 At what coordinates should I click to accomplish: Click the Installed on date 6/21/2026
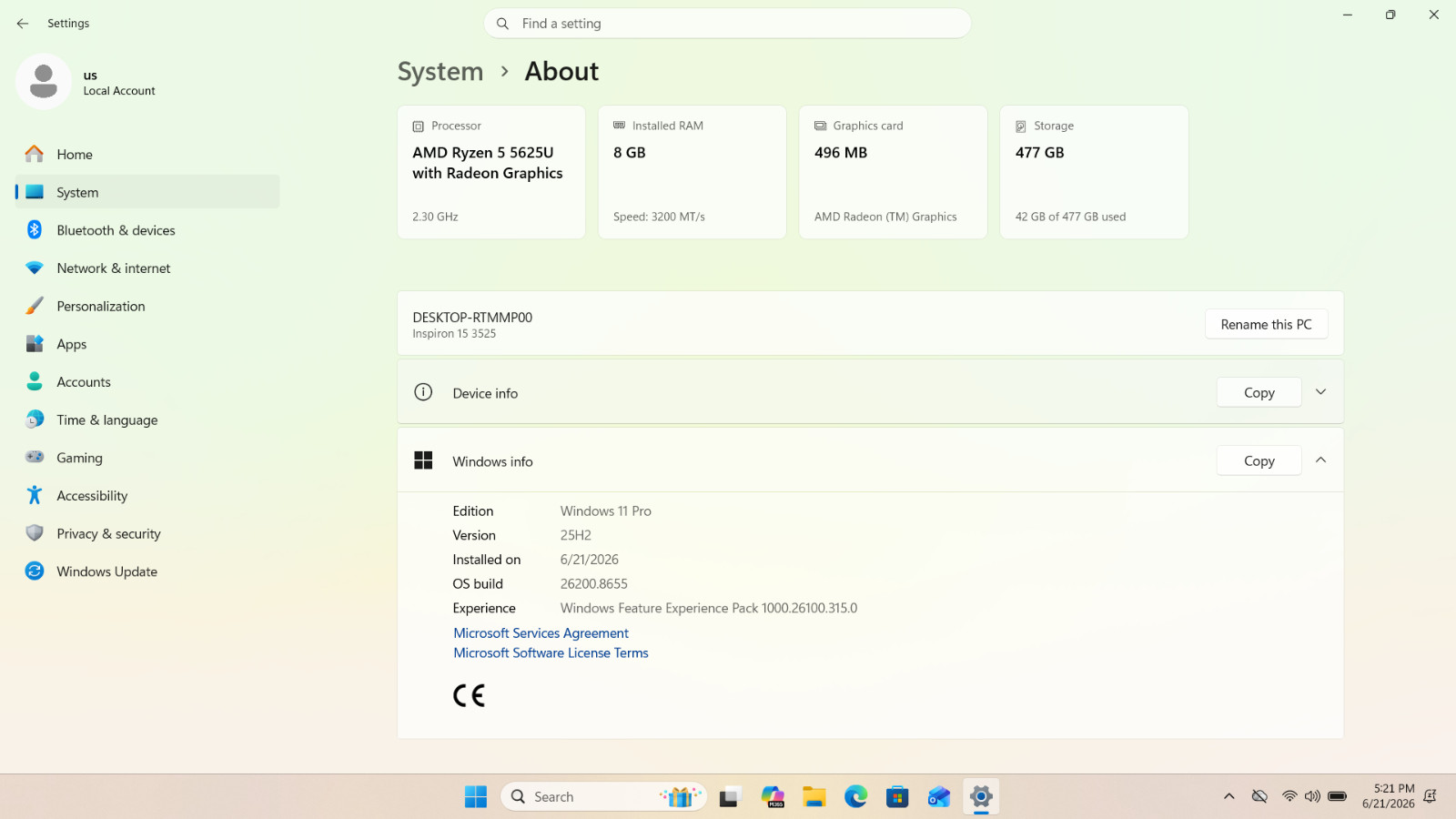click(x=590, y=560)
